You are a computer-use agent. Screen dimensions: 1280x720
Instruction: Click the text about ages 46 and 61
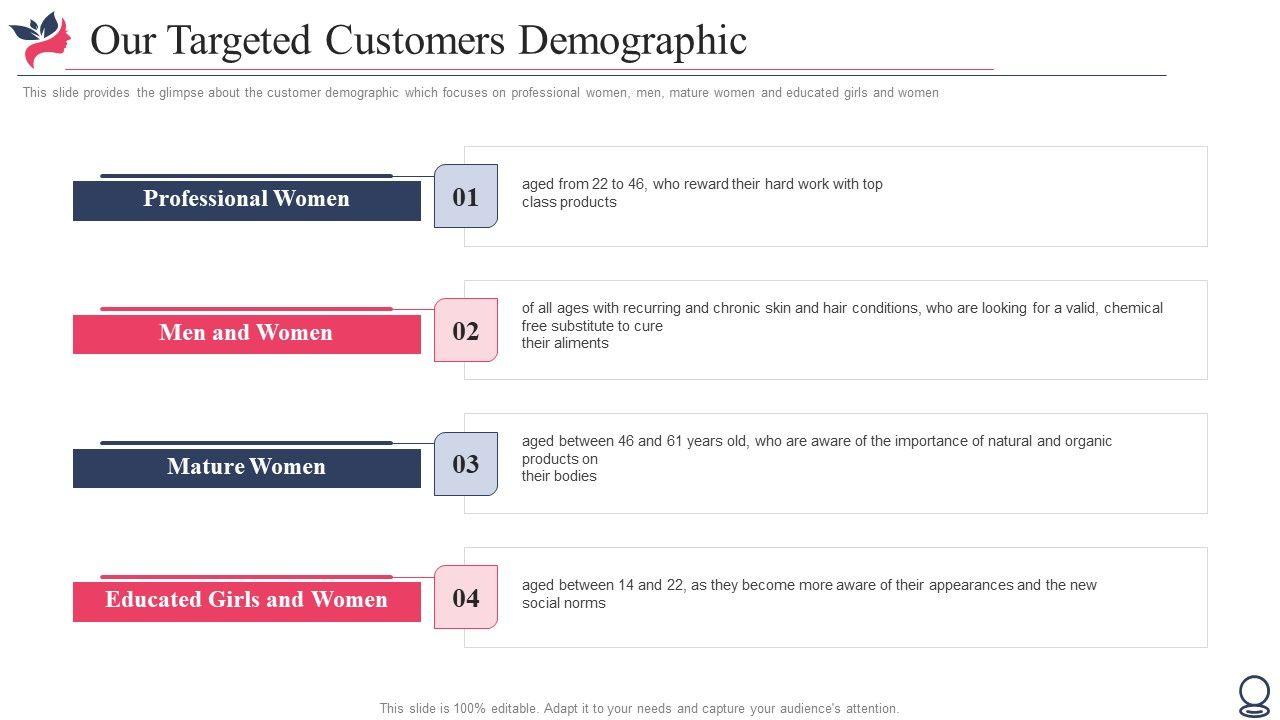tap(816, 458)
